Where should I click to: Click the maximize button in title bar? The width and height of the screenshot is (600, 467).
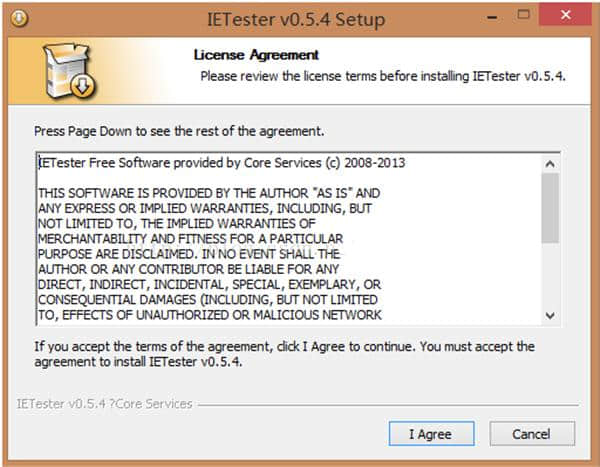coord(520,14)
